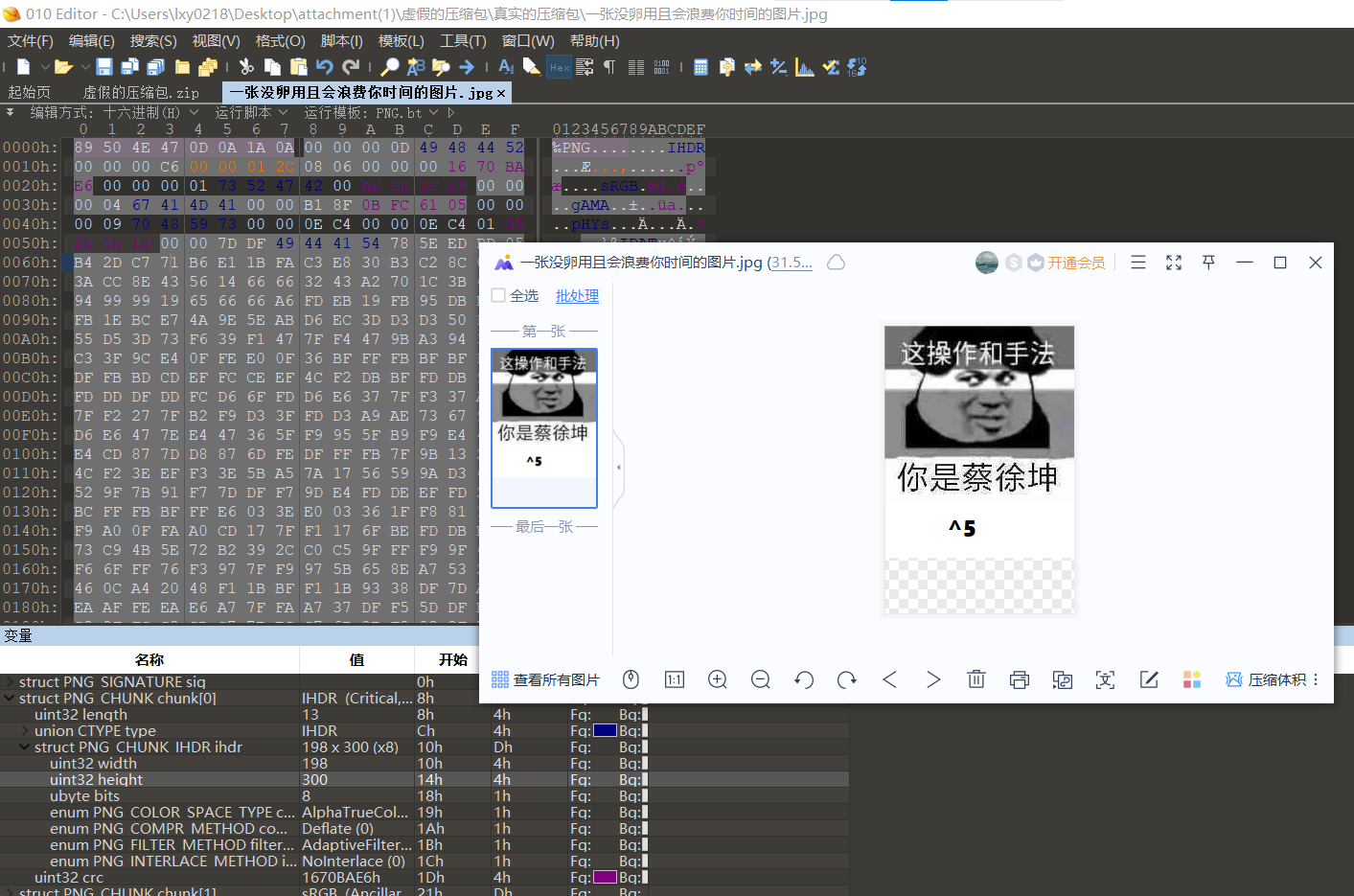This screenshot has height=896, width=1354.
Task: Toggle the Hex view mode button
Action: point(559,67)
